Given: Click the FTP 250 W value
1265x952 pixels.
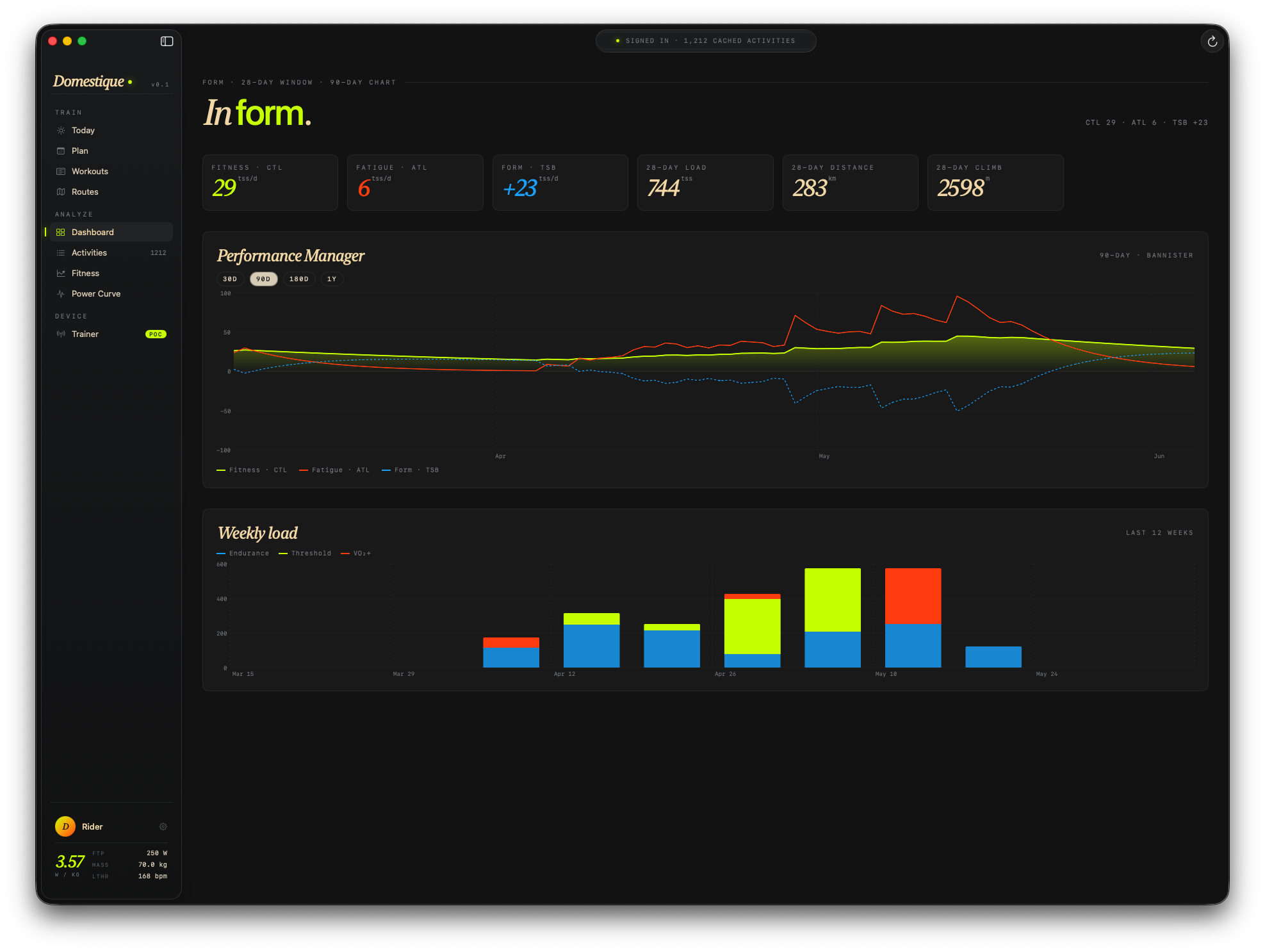Looking at the screenshot, I should (x=157, y=853).
